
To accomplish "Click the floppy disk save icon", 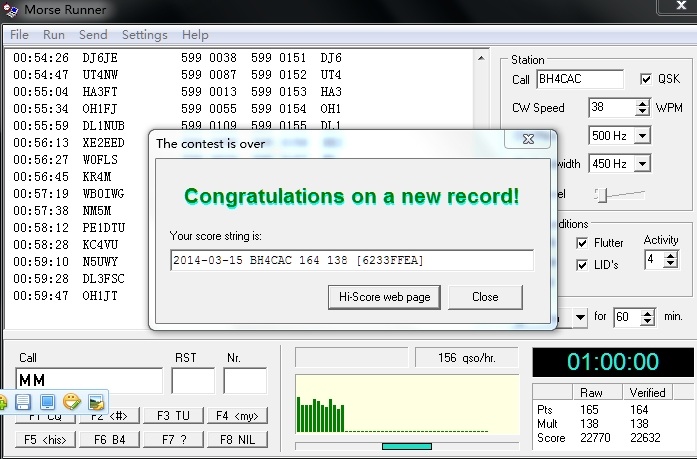I will [x=23, y=402].
